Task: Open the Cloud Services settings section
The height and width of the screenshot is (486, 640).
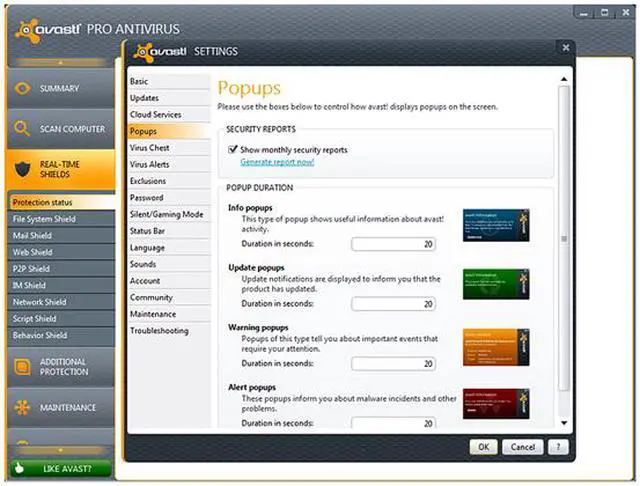Action: coord(169,115)
